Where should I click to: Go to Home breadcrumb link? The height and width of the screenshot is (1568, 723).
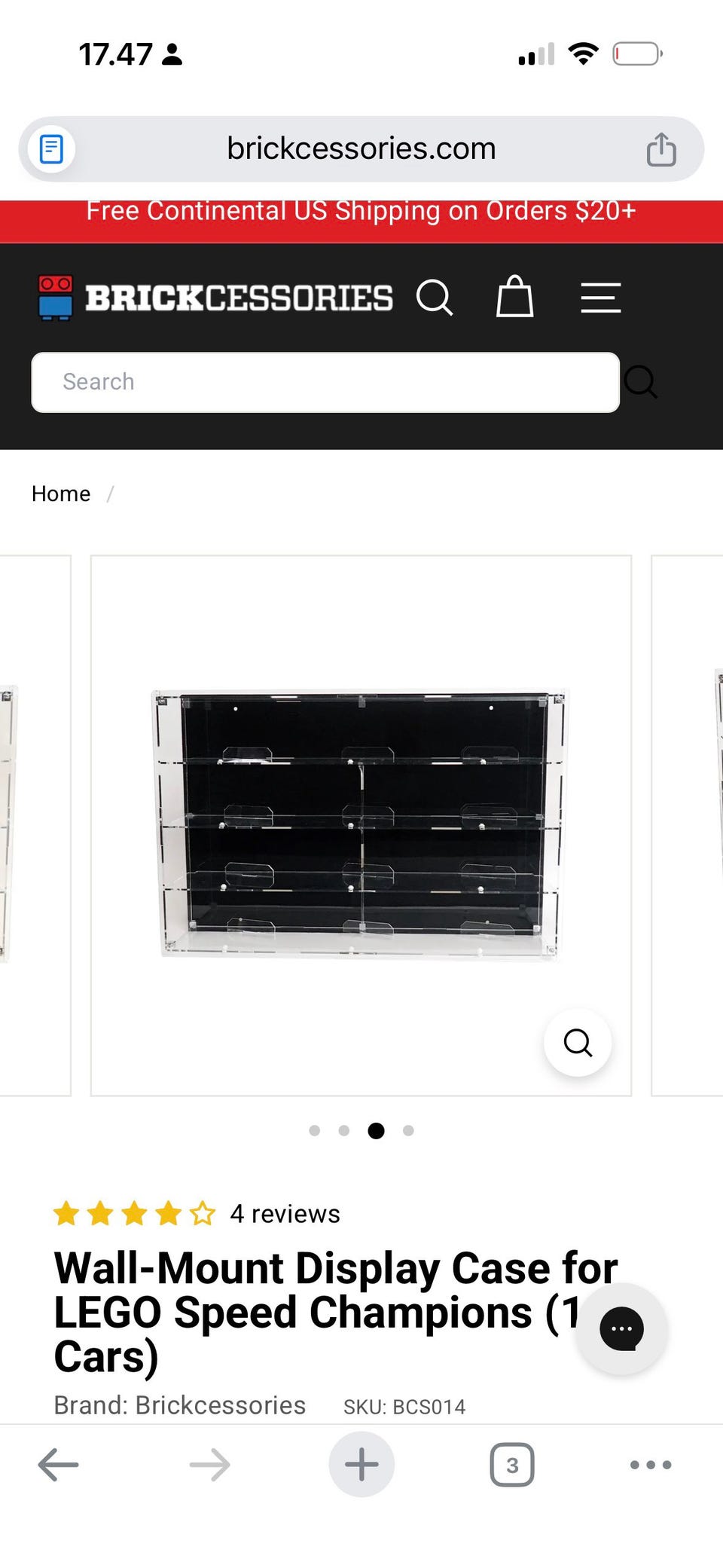point(61,494)
